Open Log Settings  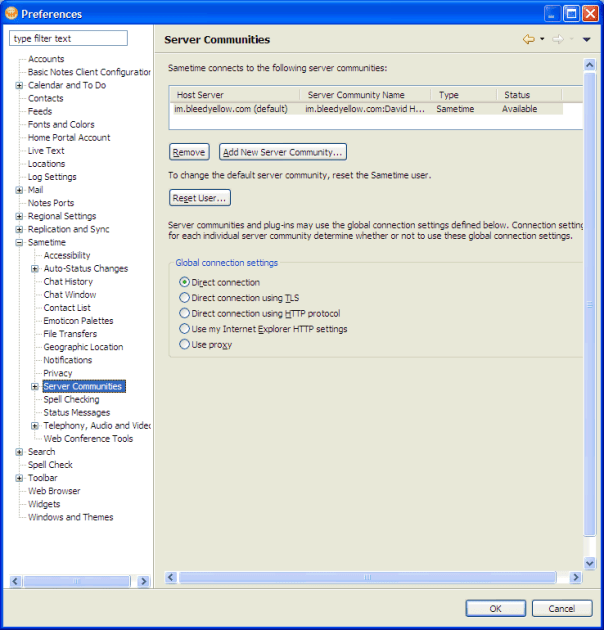point(52,177)
